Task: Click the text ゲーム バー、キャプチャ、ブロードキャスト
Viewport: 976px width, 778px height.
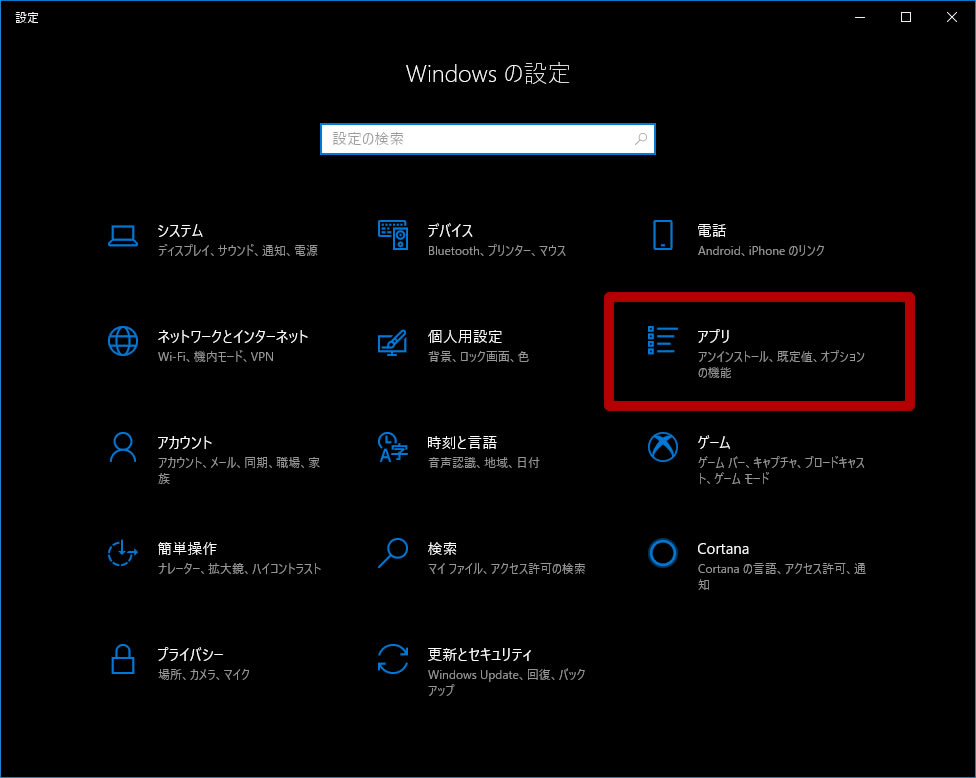Action: pyautogui.click(x=781, y=471)
